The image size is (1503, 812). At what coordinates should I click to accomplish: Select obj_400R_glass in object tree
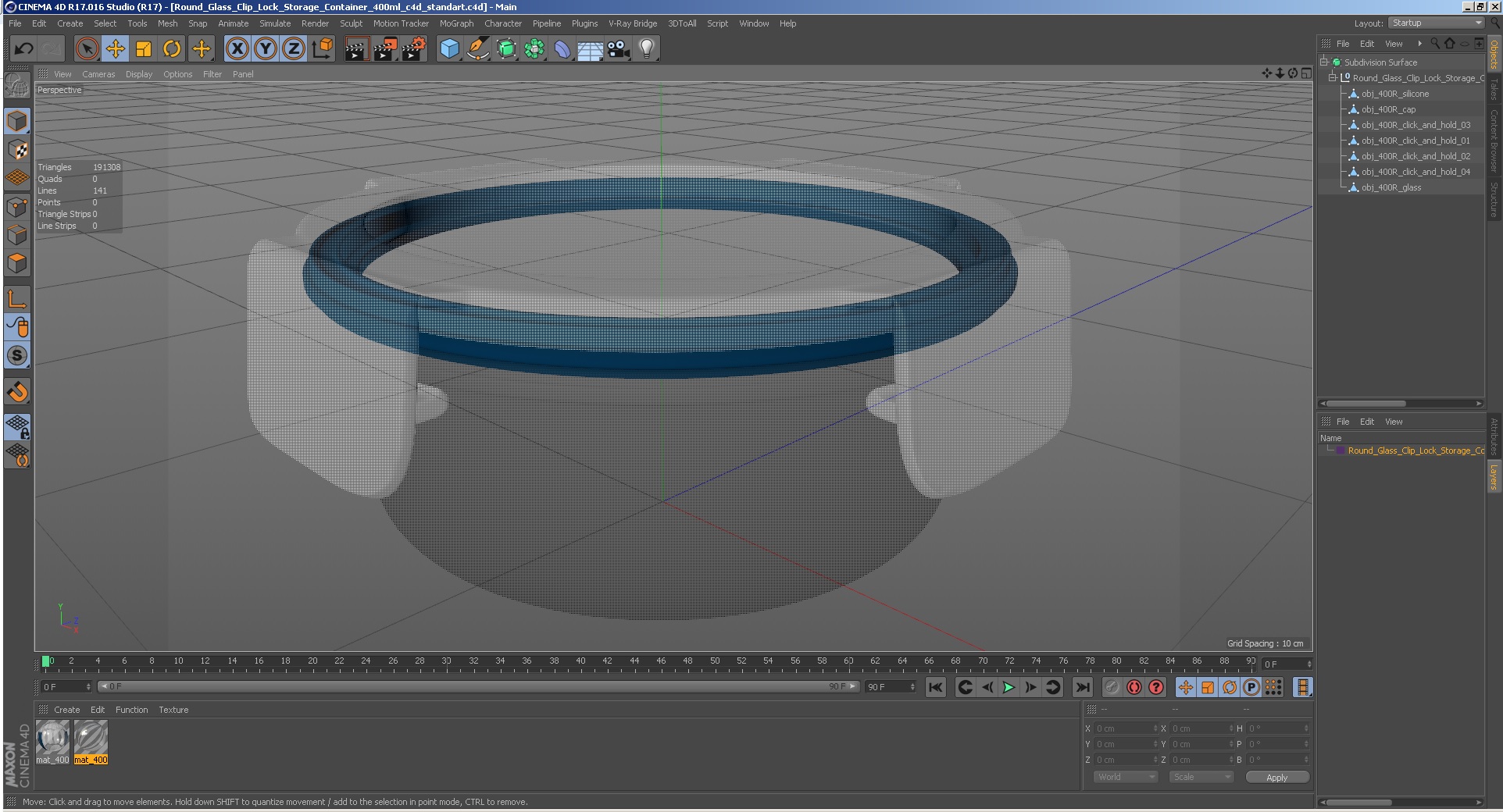pos(1391,187)
